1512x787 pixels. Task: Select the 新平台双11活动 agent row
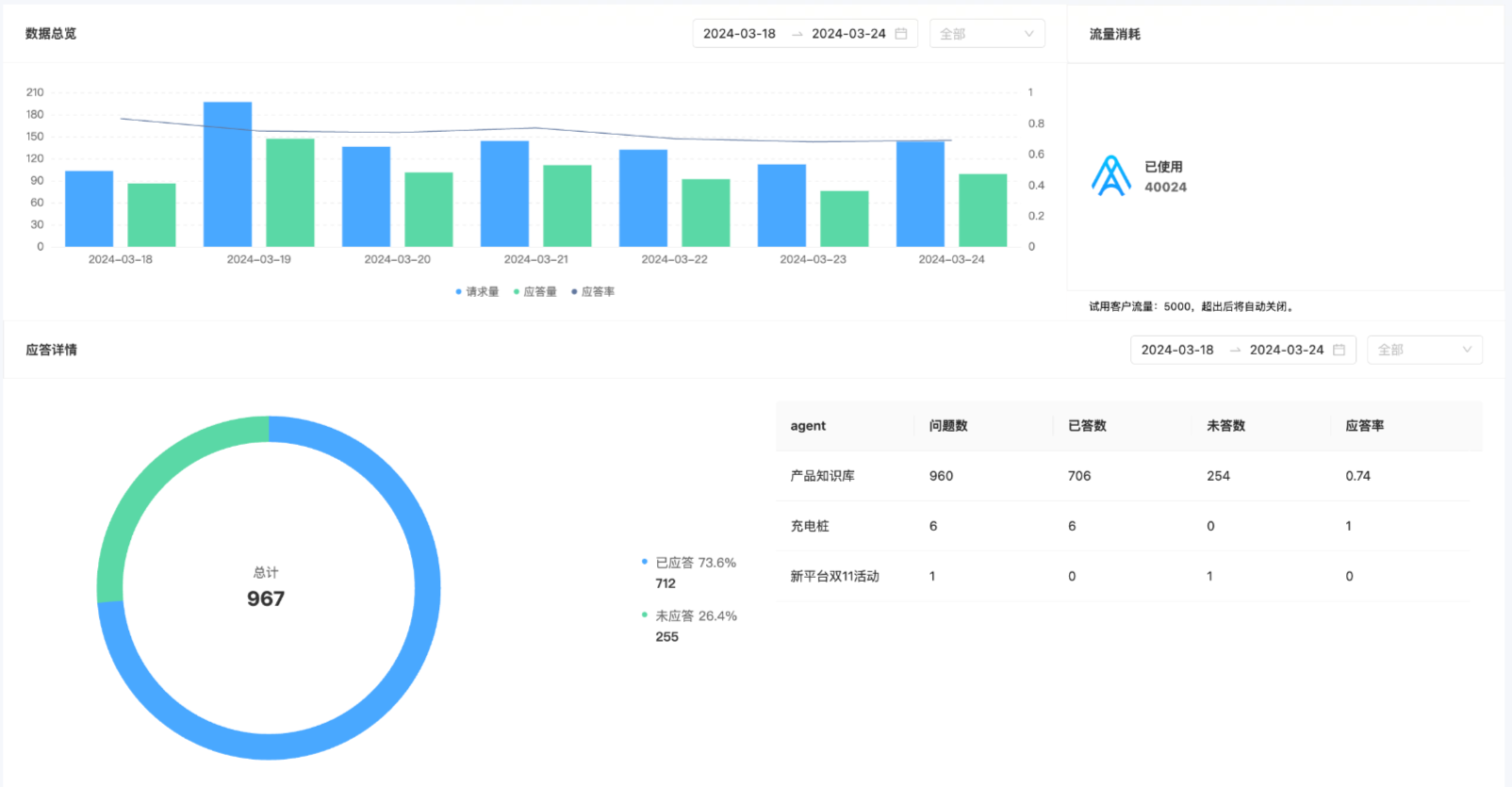[x=1124, y=576]
